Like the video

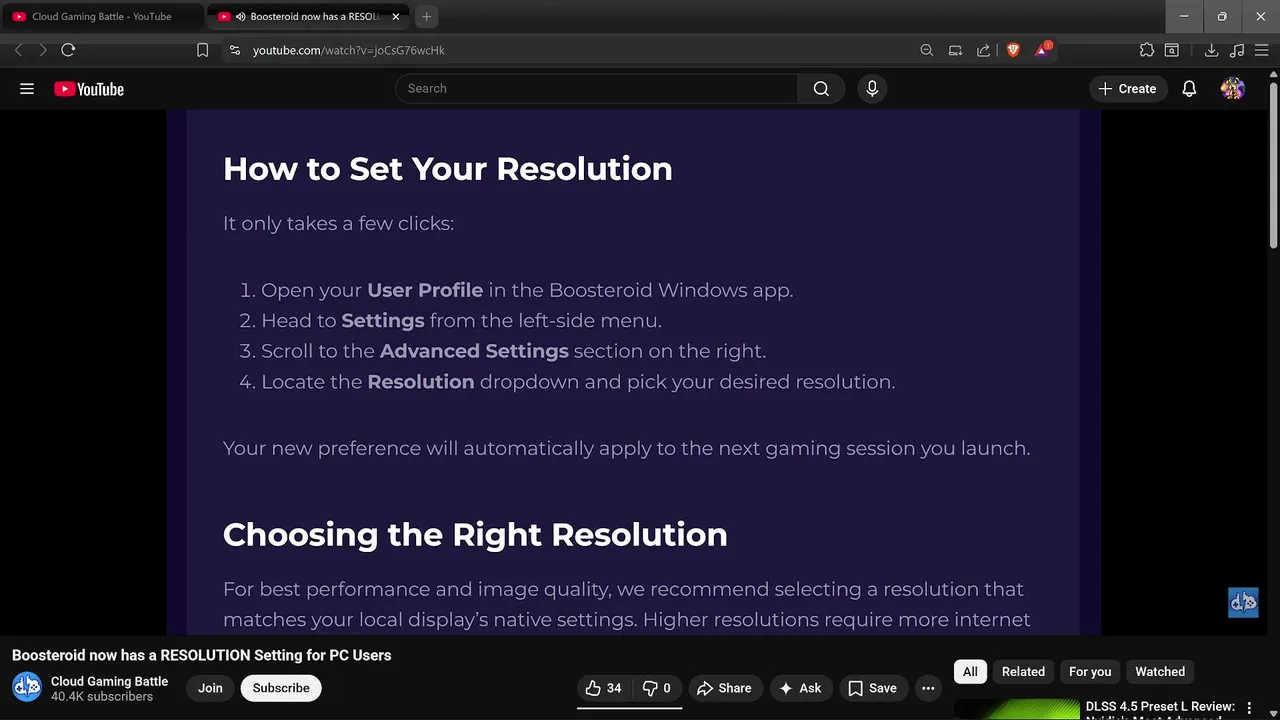[x=603, y=688]
